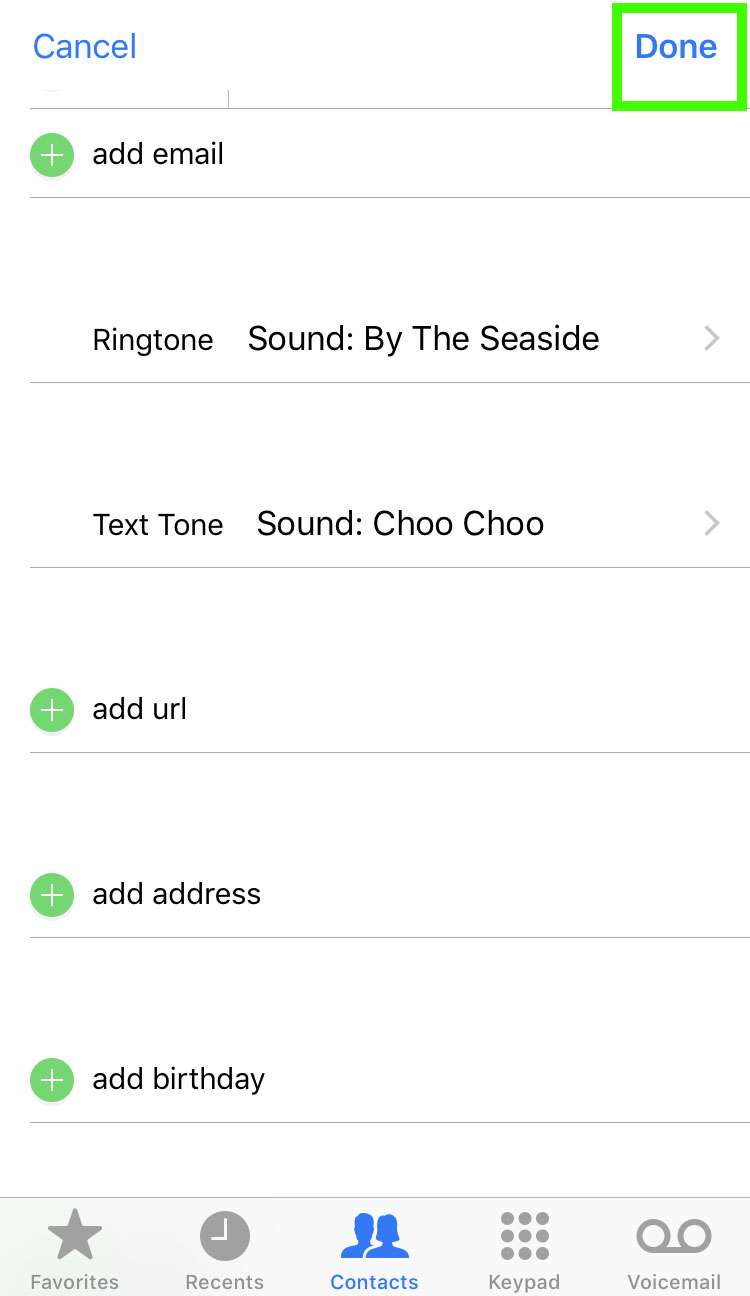Screen dimensions: 750x1296
Task: Expand Text Tone chevron arrow
Action: click(x=712, y=523)
